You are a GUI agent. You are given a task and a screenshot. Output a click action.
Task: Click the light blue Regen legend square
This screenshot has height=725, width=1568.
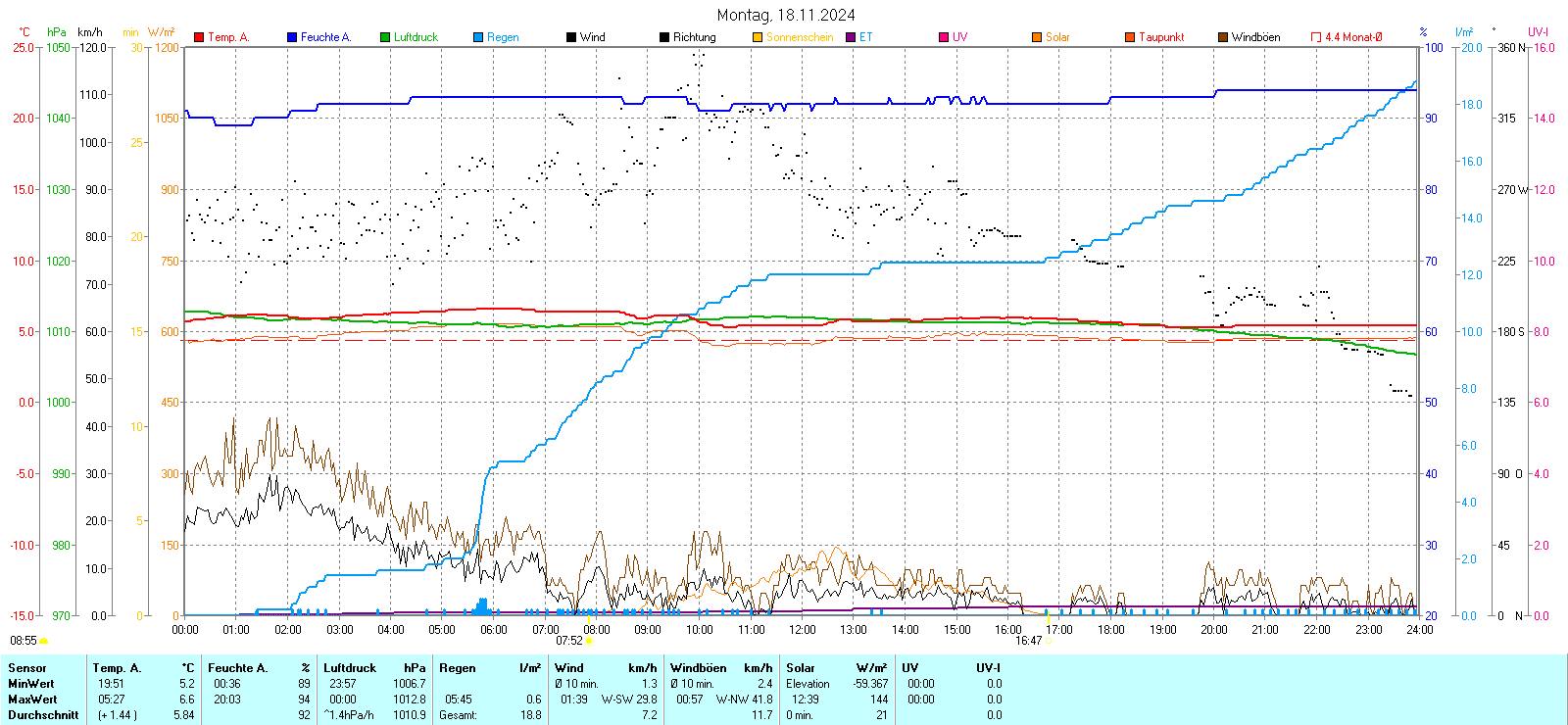coord(478,37)
